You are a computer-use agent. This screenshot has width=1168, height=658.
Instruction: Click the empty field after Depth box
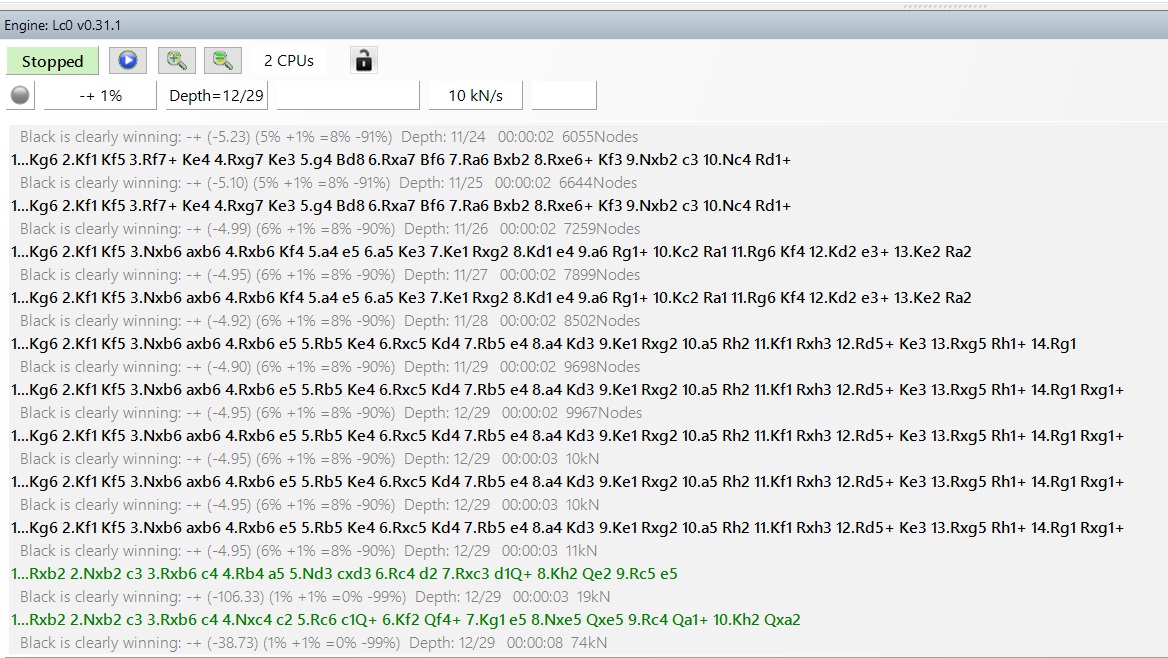[347, 96]
